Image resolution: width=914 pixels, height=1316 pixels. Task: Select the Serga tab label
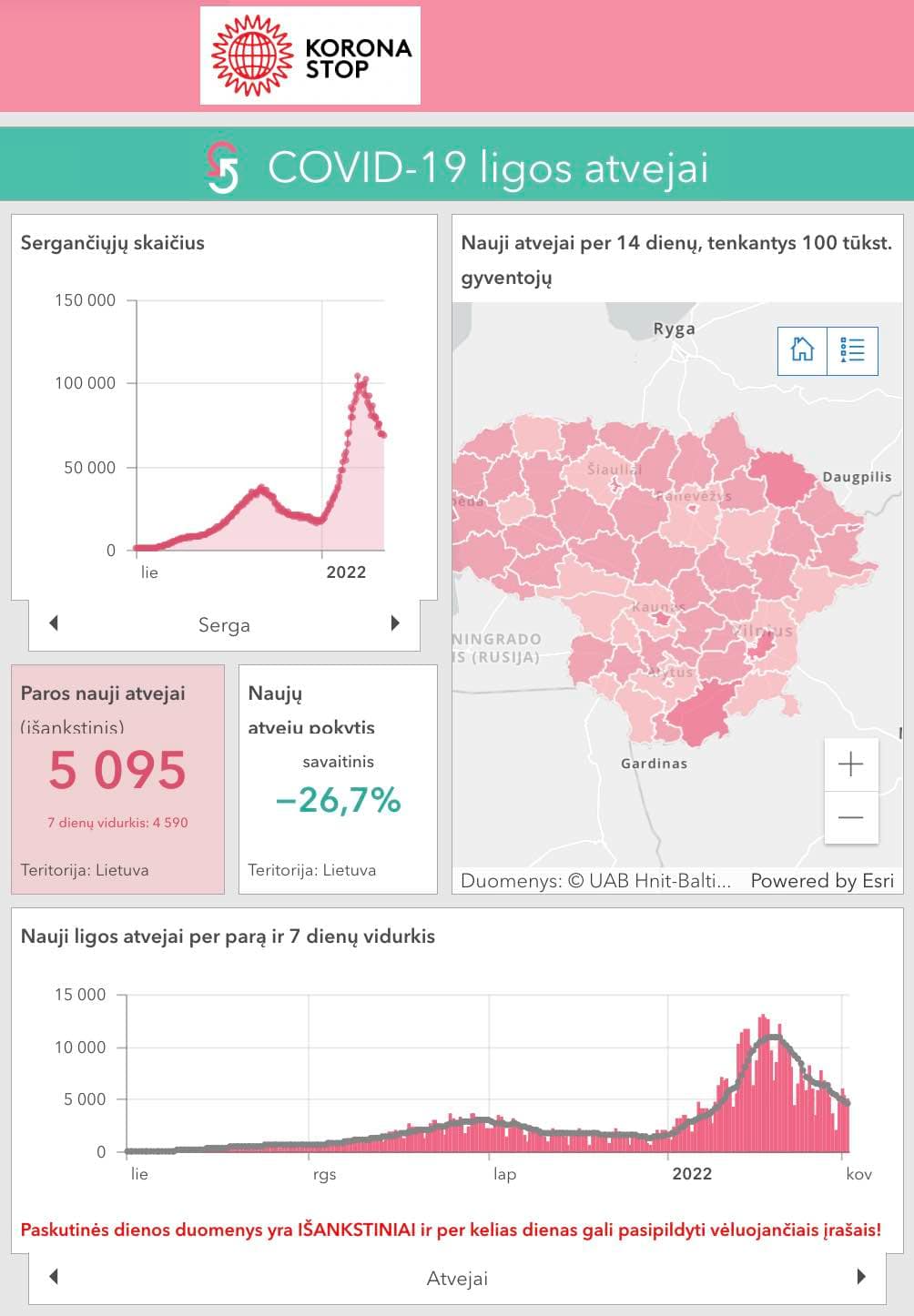(x=224, y=625)
